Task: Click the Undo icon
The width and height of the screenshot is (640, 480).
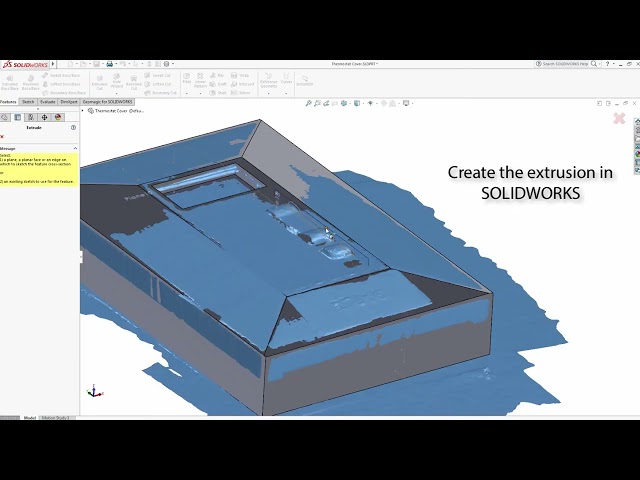Action: click(x=122, y=64)
